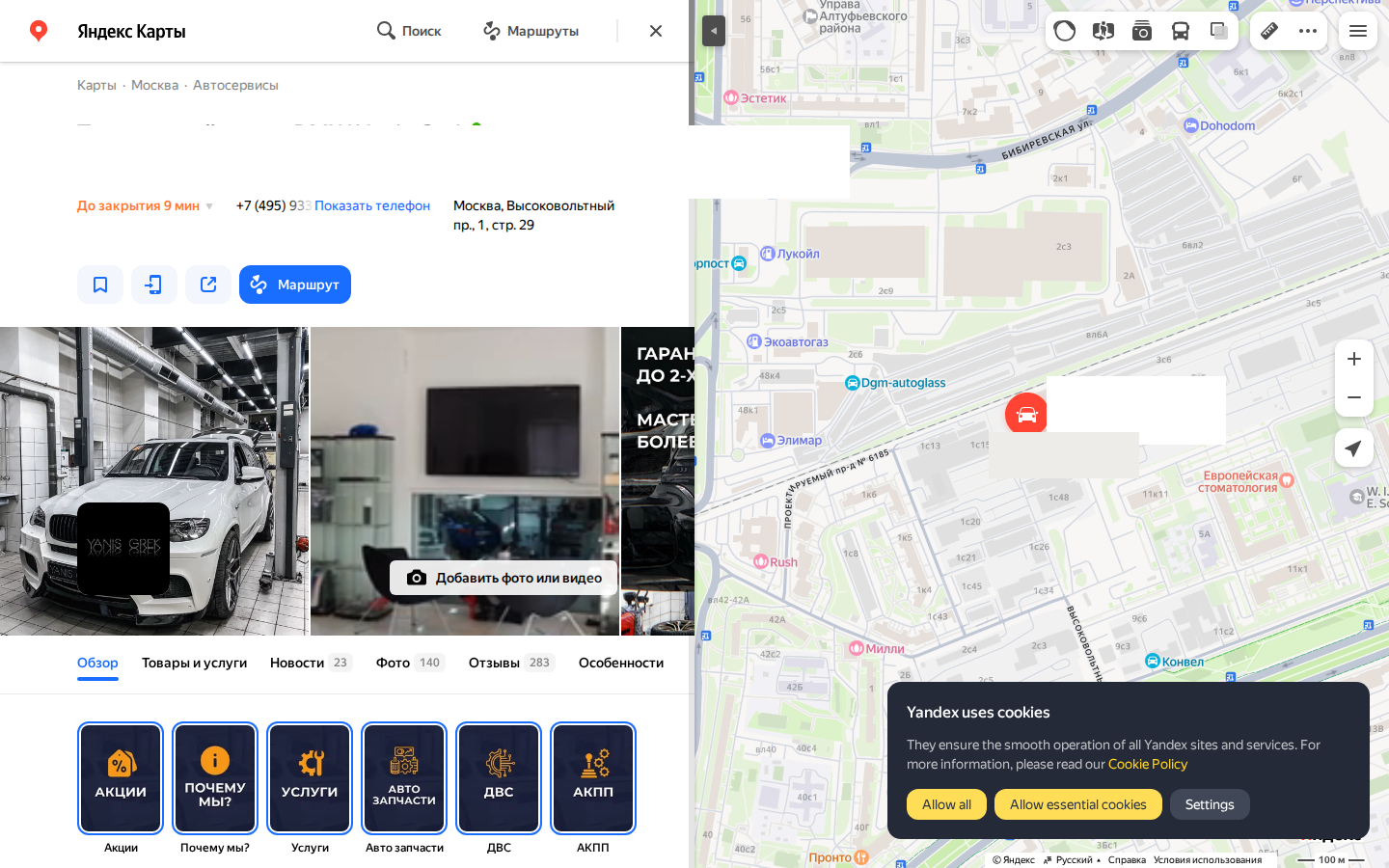
Task: Go to Карты breadcrumb
Action: coord(96,85)
